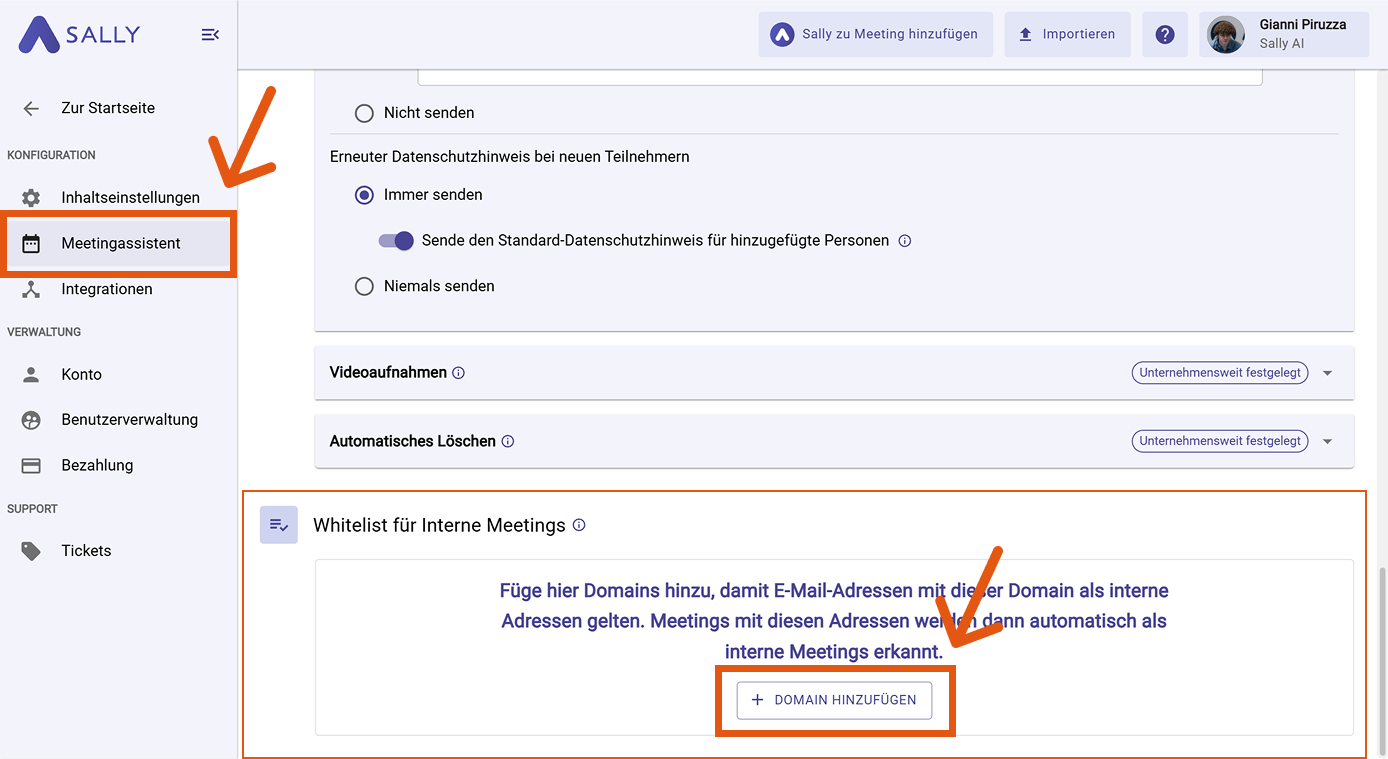Viewport: 1388px width, 759px height.
Task: Expand the Automatisches Löschen section arrow
Action: [1328, 442]
